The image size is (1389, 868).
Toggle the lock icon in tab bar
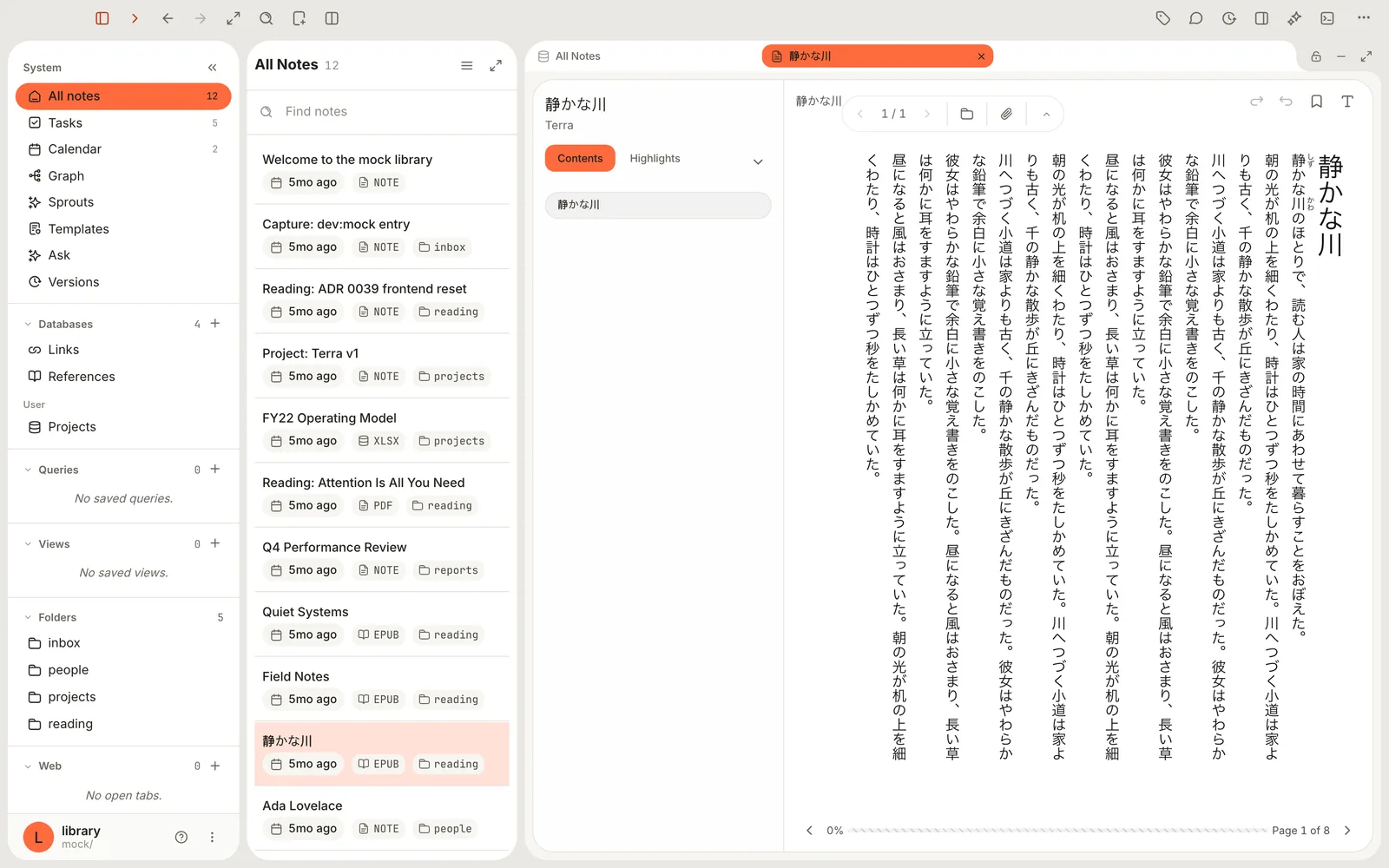pyautogui.click(x=1316, y=56)
